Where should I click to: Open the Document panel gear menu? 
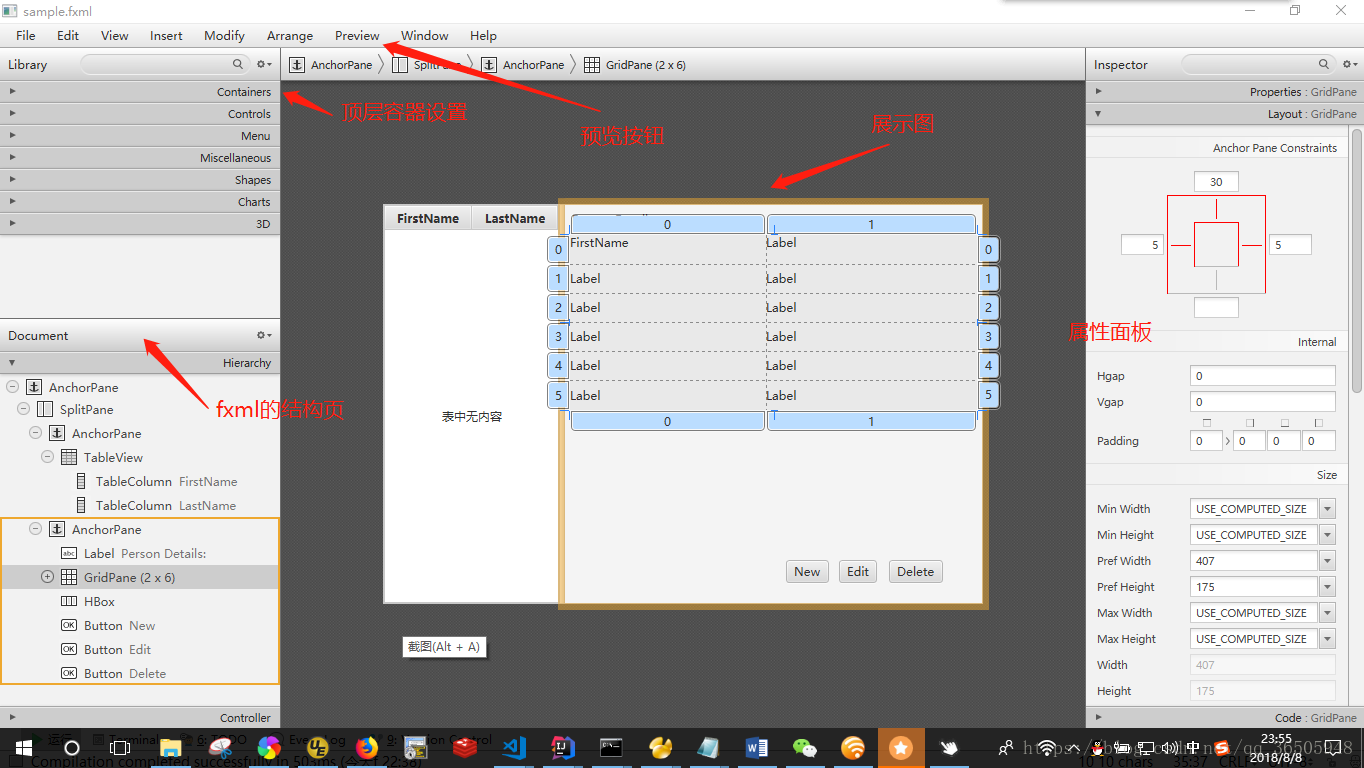[264, 336]
